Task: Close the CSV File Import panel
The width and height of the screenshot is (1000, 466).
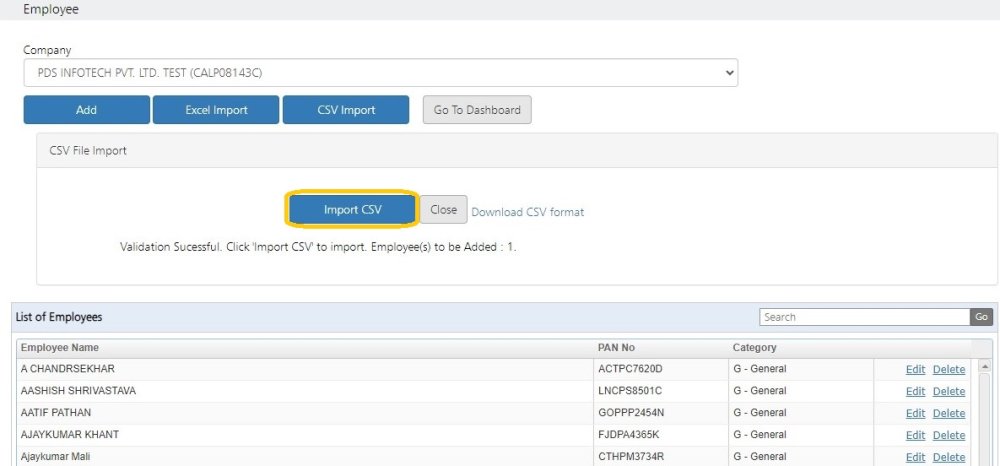Action: (443, 210)
